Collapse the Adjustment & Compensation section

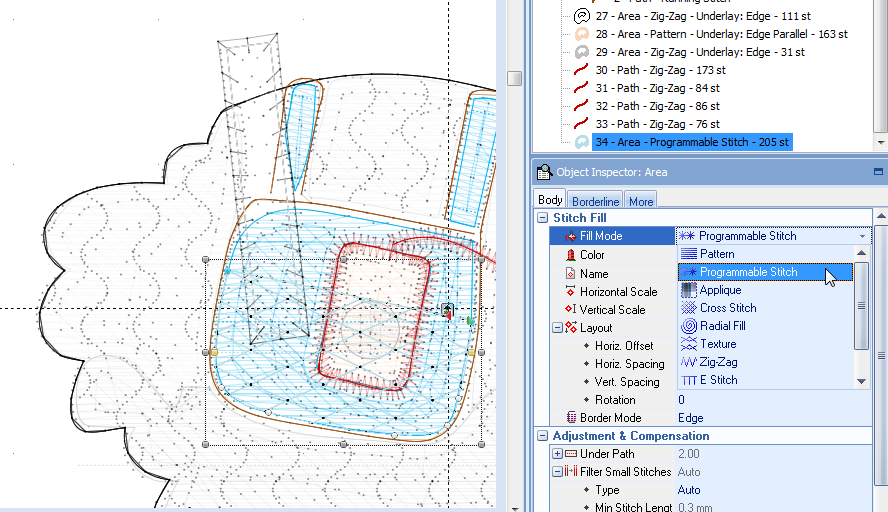(x=543, y=436)
